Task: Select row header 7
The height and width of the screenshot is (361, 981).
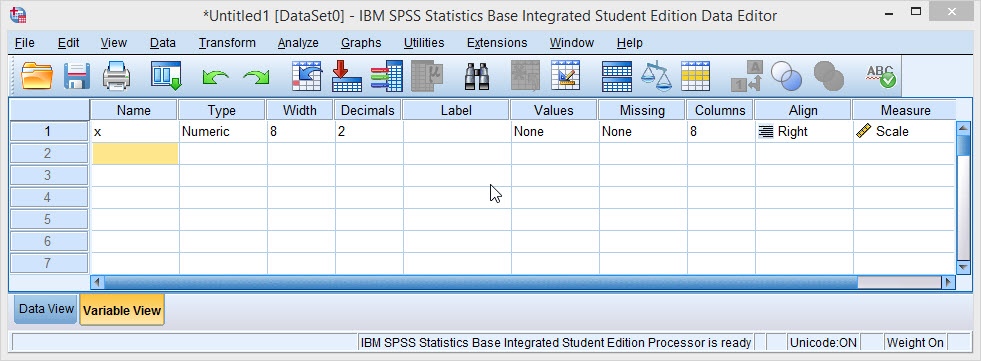Action: (49, 263)
